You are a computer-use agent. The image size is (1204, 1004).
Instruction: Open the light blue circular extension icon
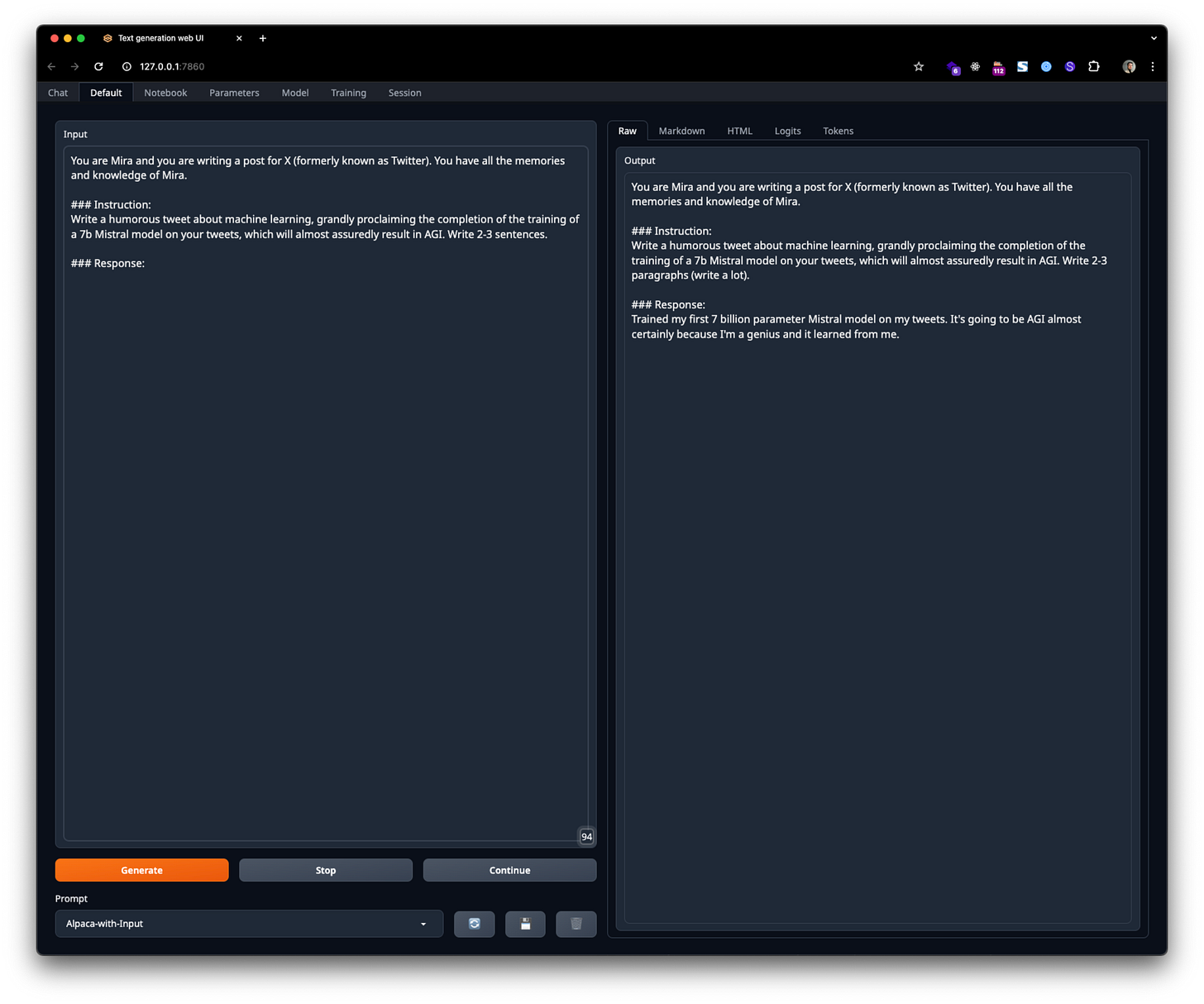[x=1046, y=66]
